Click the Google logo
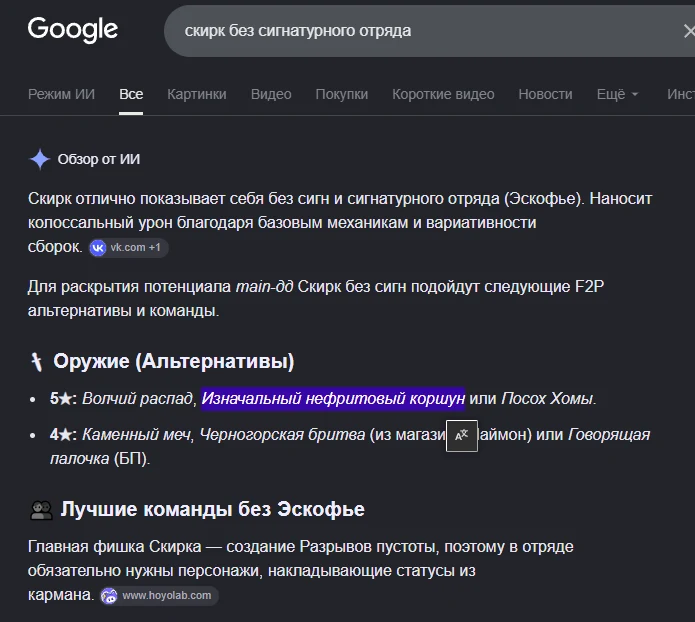 [x=73, y=30]
